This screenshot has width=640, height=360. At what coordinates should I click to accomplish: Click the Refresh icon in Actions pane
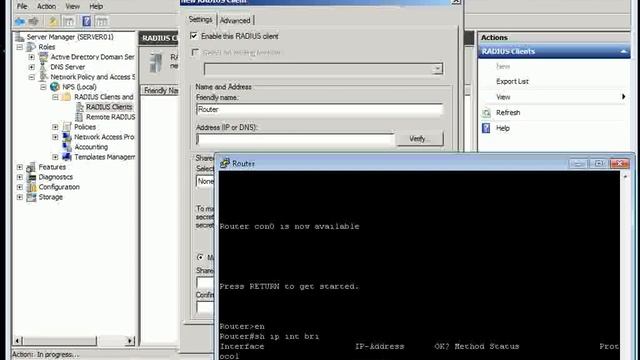[x=486, y=113]
